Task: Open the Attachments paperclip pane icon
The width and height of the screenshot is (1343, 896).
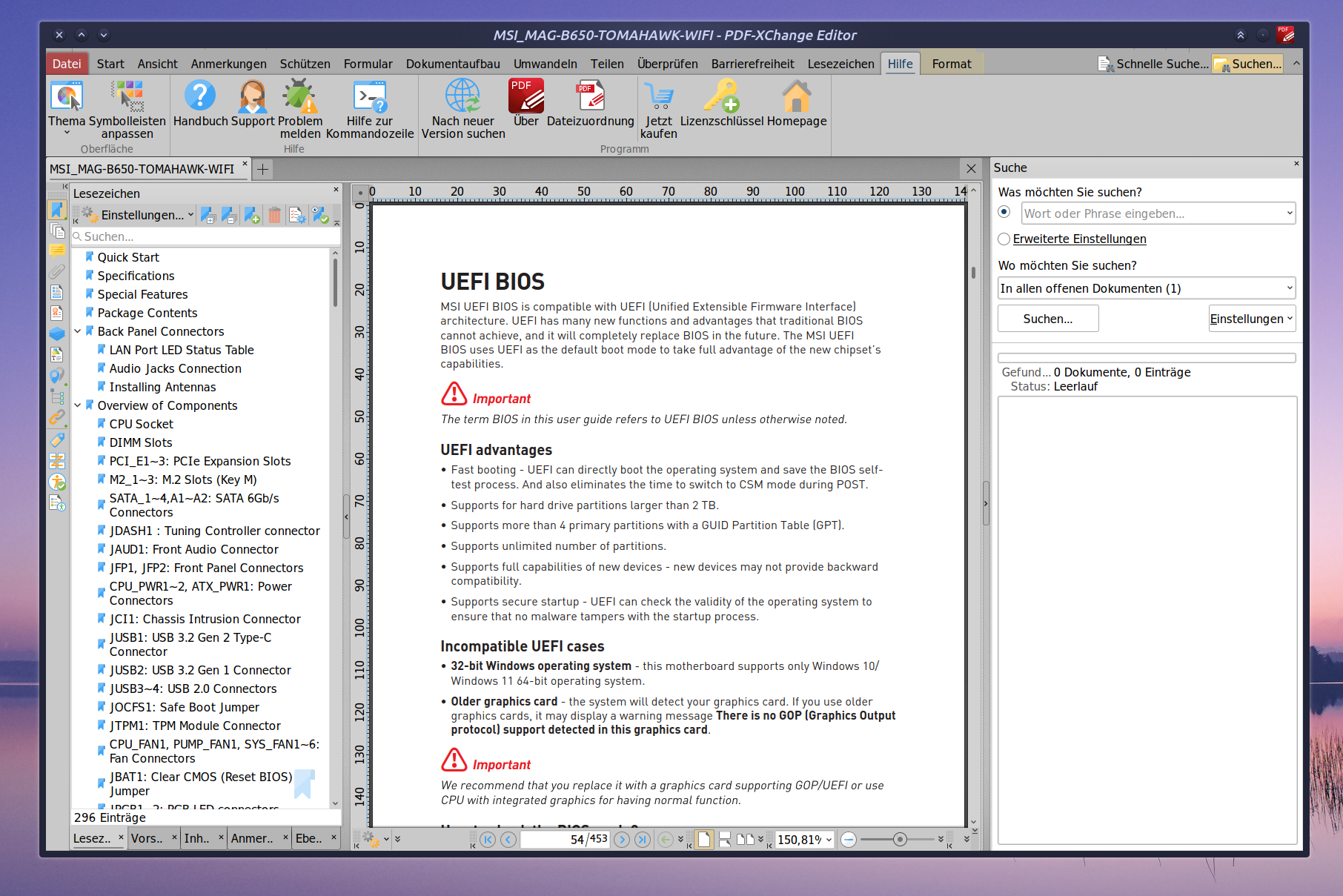Action: point(57,272)
